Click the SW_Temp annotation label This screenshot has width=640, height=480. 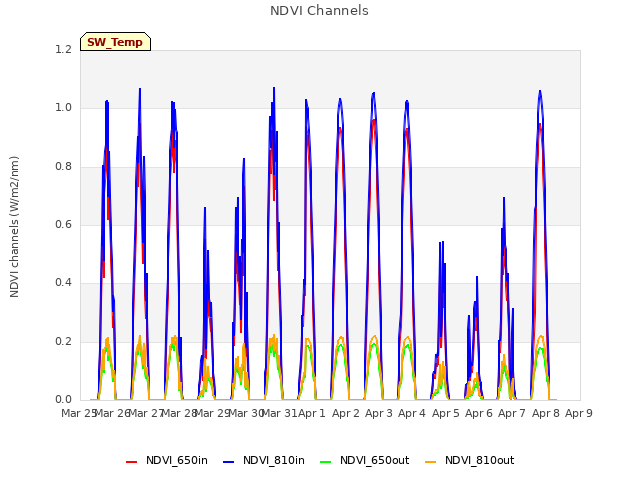[115, 42]
